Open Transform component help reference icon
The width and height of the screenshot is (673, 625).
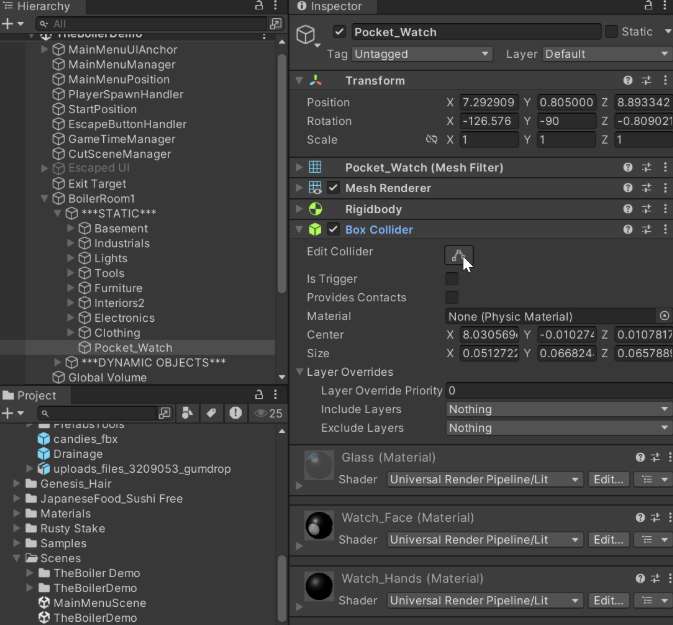tap(628, 81)
